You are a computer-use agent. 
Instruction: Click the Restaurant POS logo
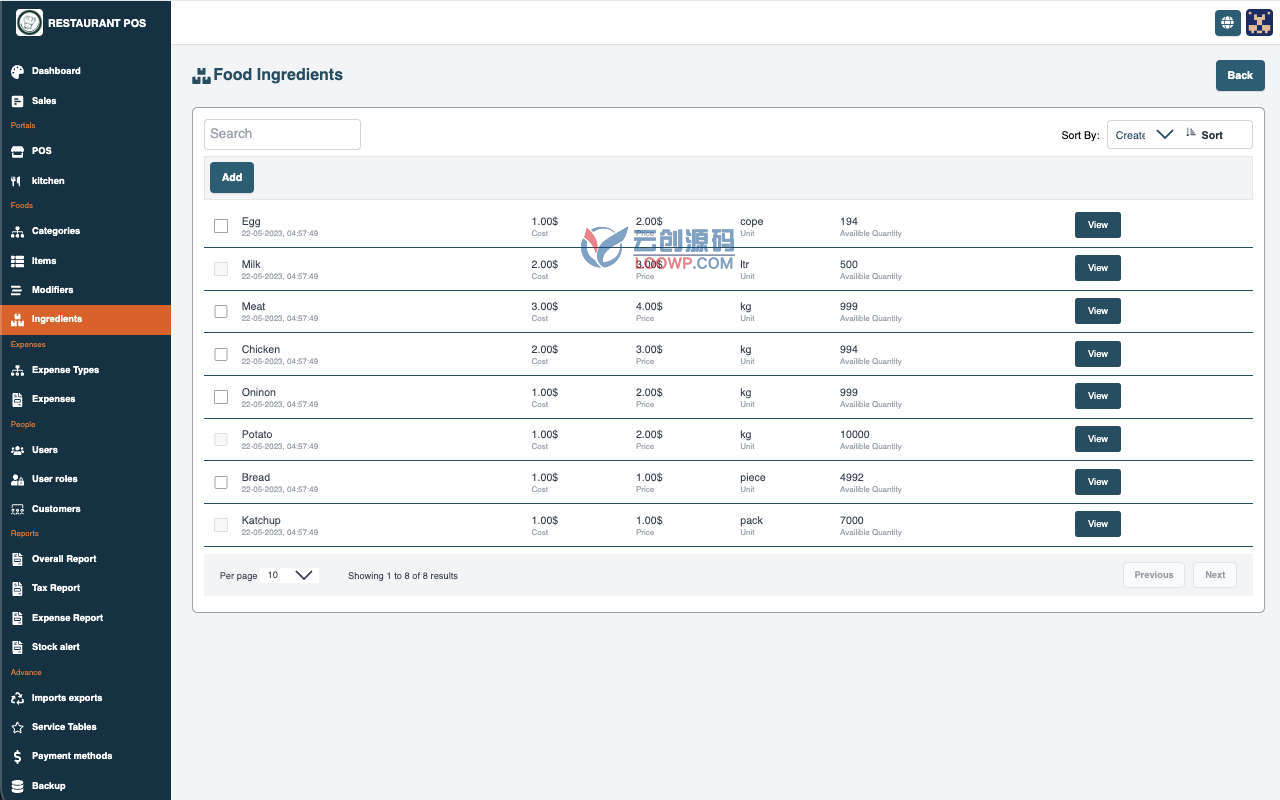click(29, 22)
